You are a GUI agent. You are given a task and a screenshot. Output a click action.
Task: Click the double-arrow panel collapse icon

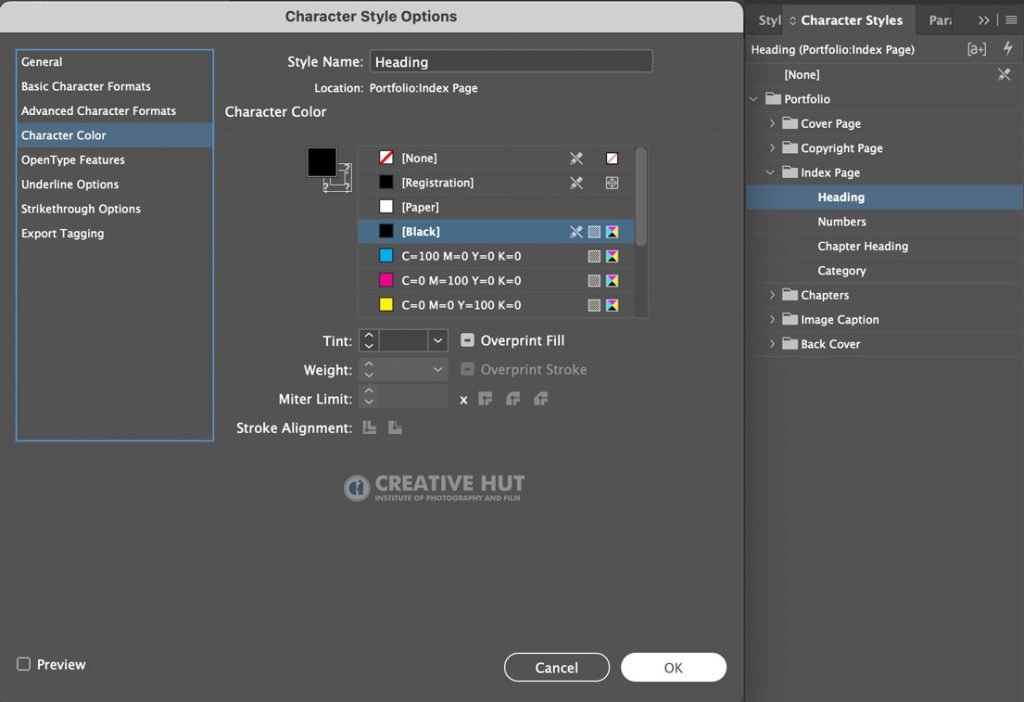(x=984, y=20)
